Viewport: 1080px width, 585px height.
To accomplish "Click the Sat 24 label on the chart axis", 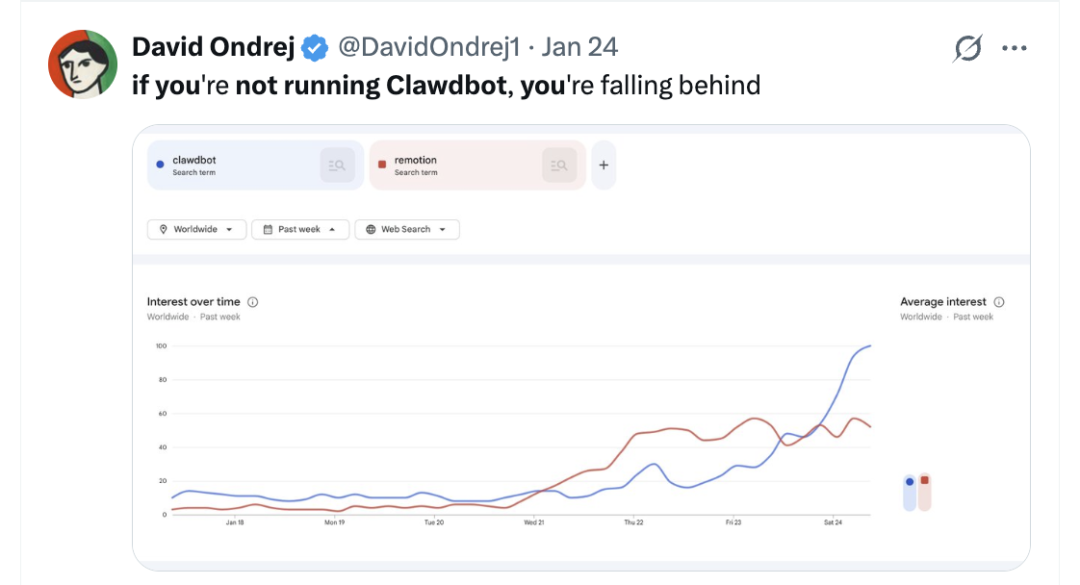I will coord(834,522).
